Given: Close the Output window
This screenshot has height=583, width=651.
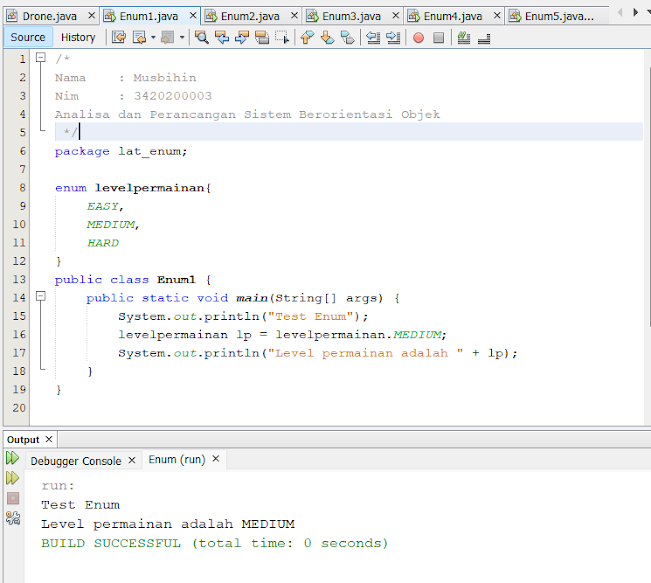Looking at the screenshot, I should click(49, 439).
